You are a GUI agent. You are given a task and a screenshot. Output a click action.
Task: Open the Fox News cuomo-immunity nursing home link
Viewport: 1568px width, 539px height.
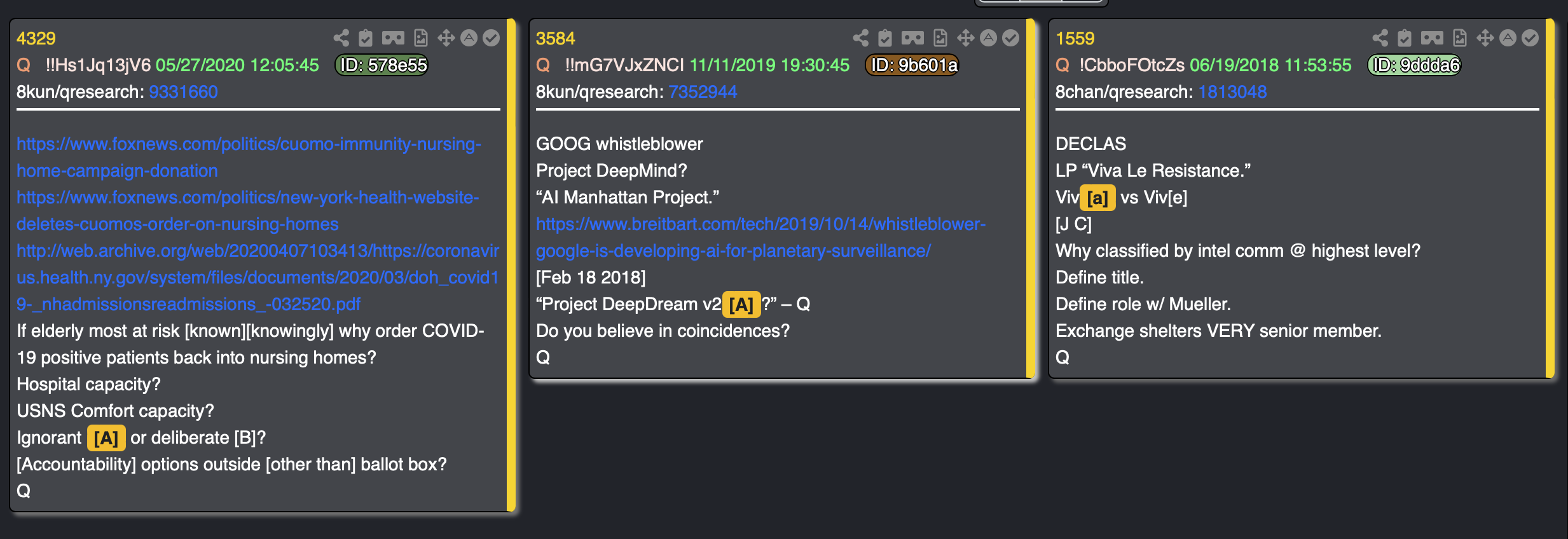coord(249,158)
